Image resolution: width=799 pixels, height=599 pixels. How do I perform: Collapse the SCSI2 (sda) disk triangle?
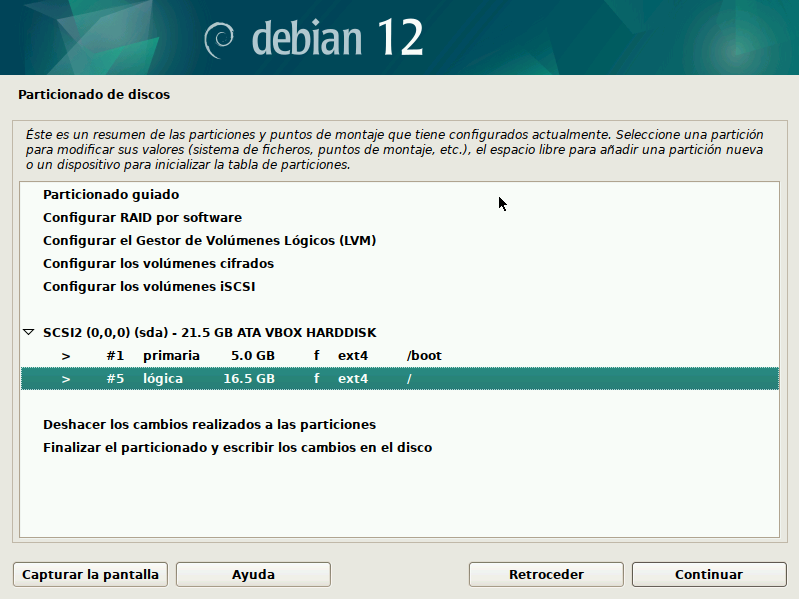28,332
